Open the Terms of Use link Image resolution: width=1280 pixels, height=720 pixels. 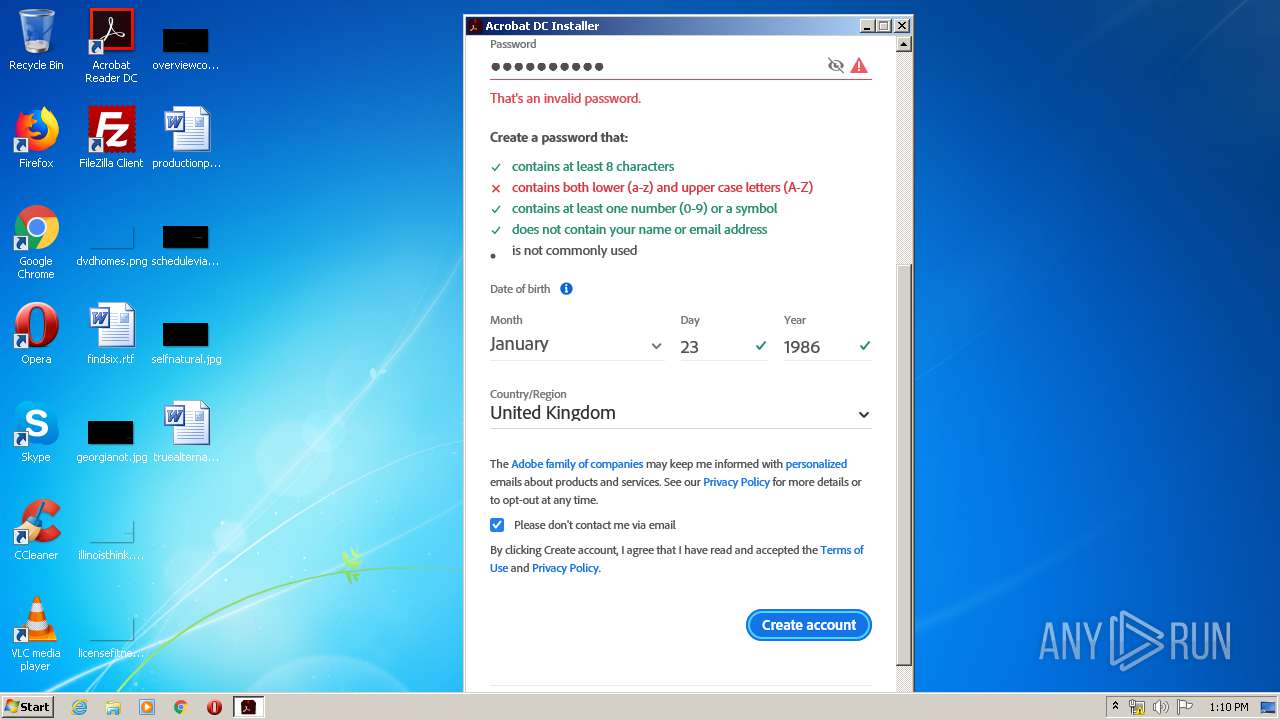pyautogui.click(x=842, y=550)
